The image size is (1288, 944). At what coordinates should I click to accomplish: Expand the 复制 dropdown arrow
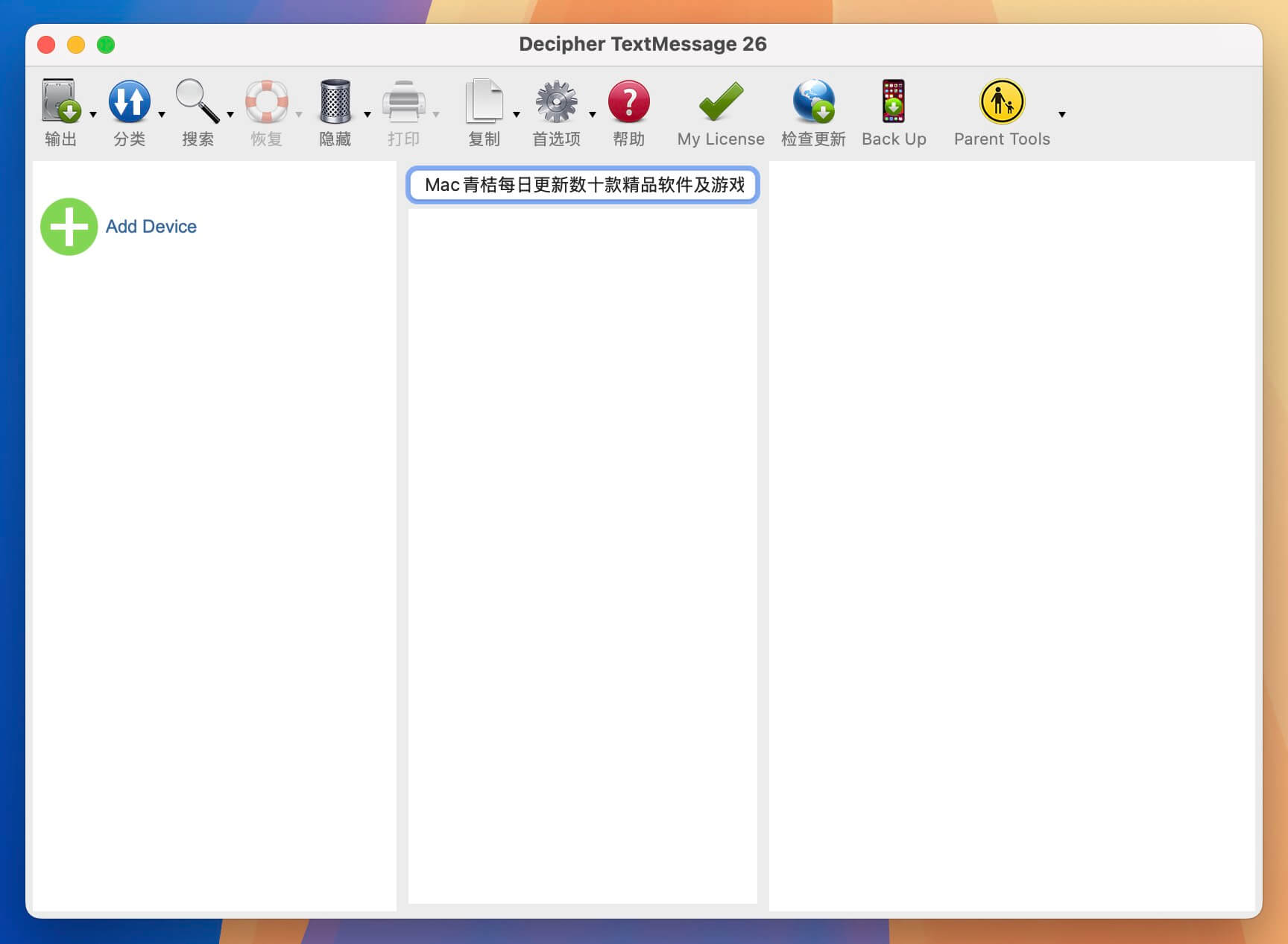pos(517,115)
